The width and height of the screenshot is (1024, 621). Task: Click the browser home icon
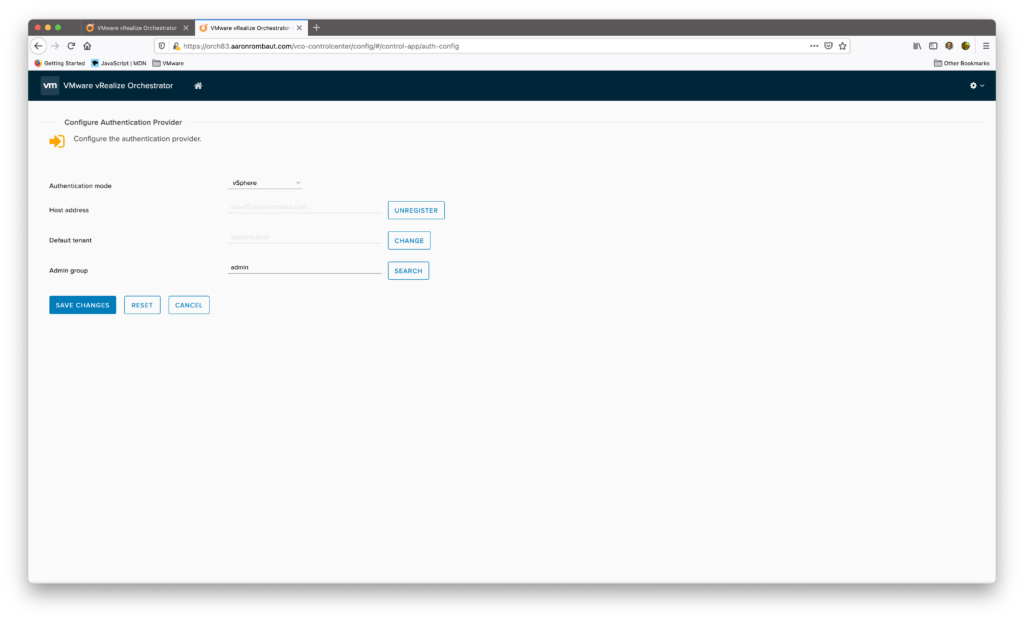pos(87,46)
